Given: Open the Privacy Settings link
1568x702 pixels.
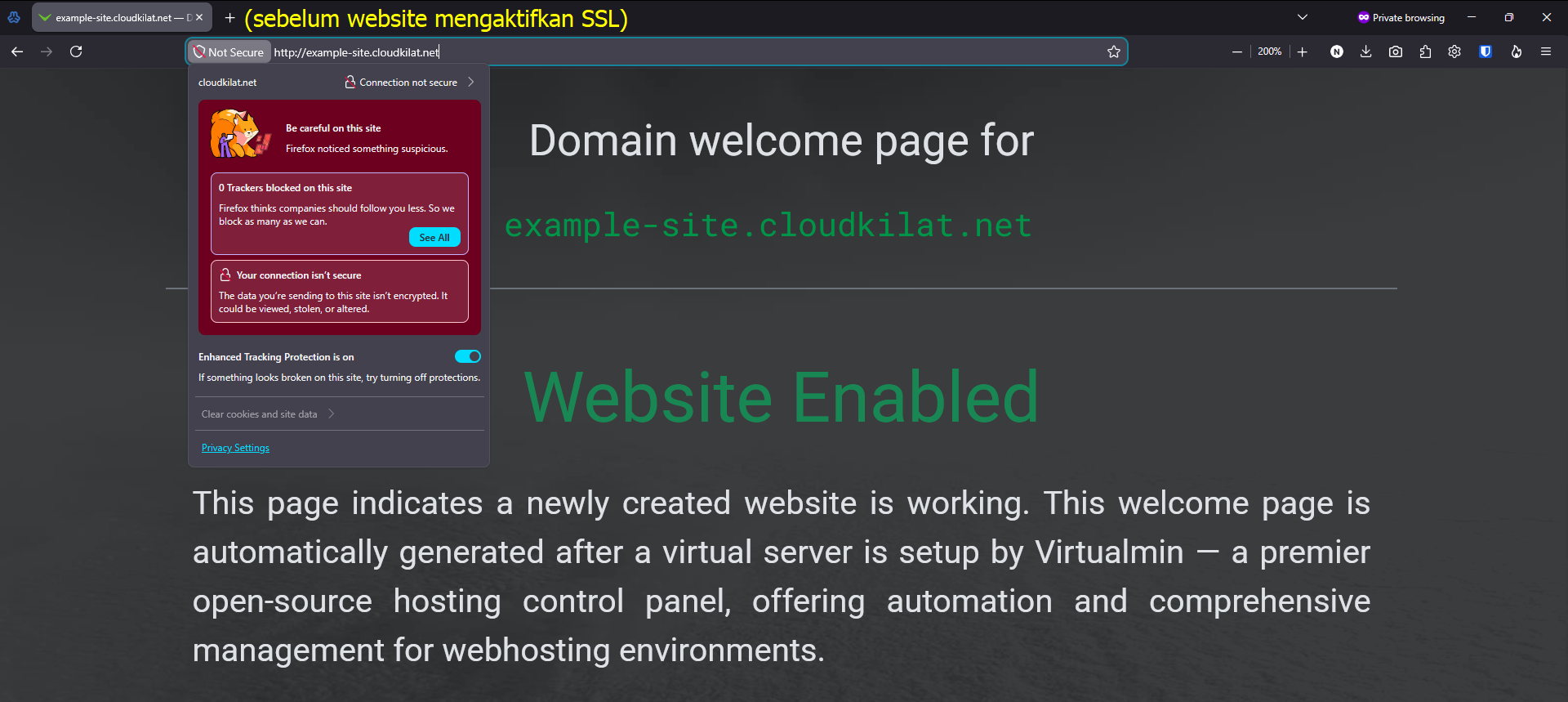Looking at the screenshot, I should (235, 448).
